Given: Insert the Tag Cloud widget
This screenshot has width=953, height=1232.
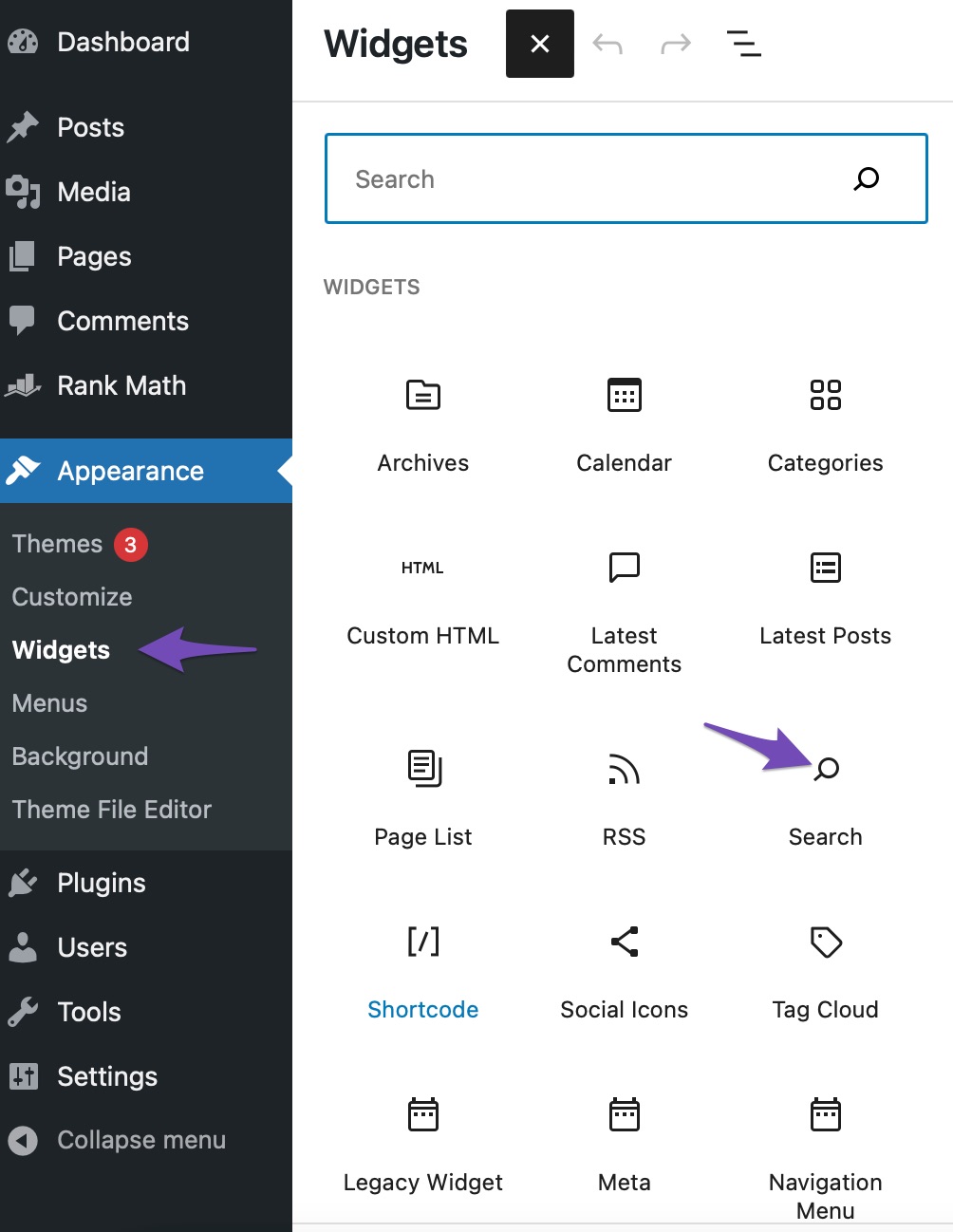Looking at the screenshot, I should tap(825, 968).
